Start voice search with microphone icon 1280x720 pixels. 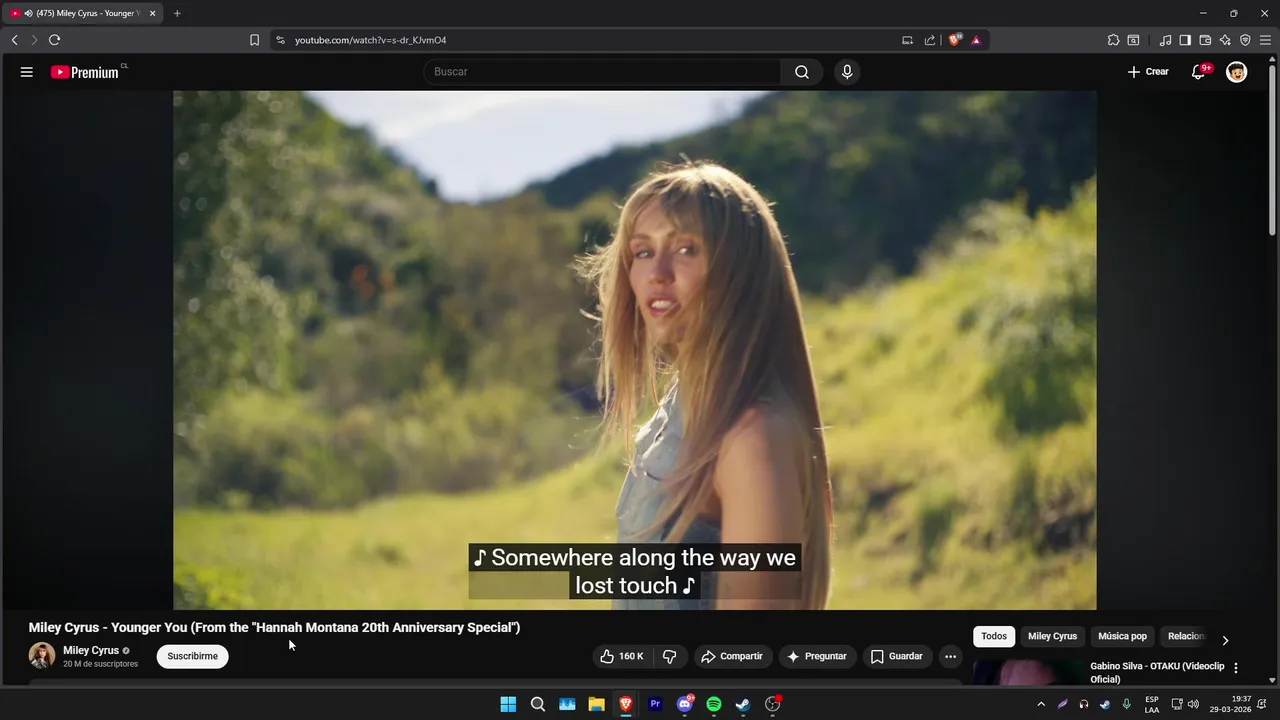[847, 72]
